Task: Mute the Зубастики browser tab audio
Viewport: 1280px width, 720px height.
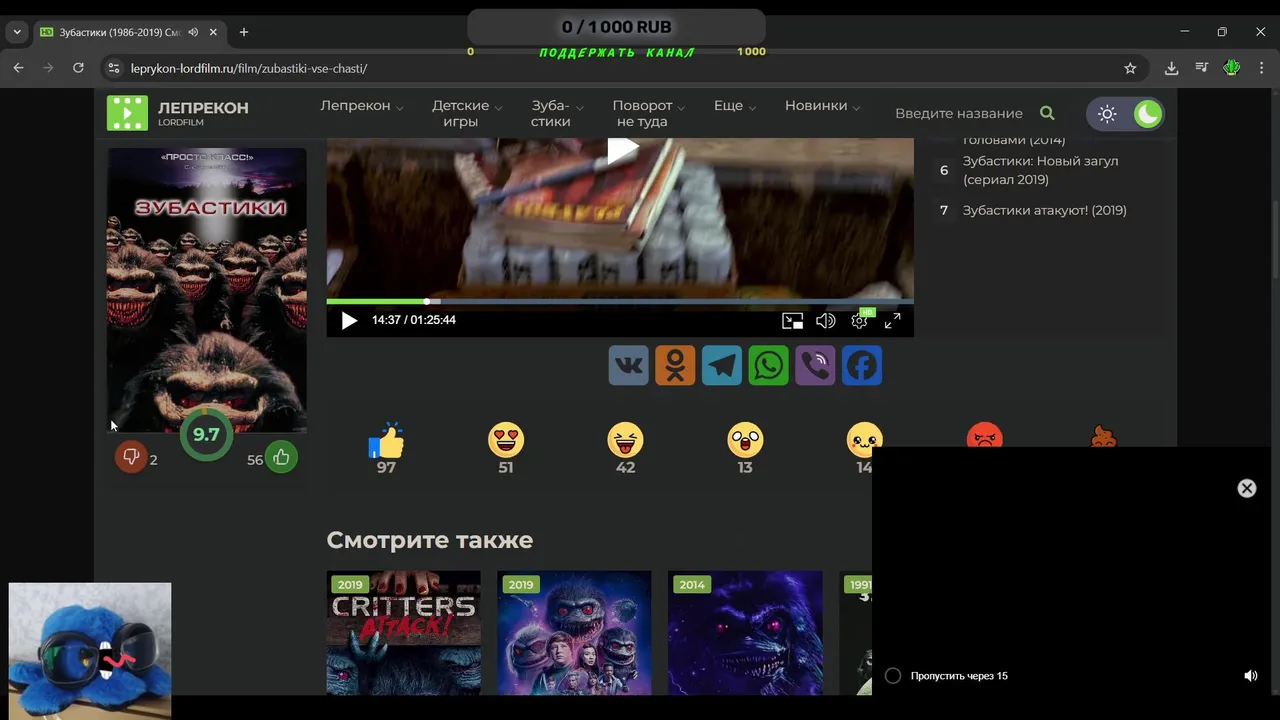Action: (193, 32)
